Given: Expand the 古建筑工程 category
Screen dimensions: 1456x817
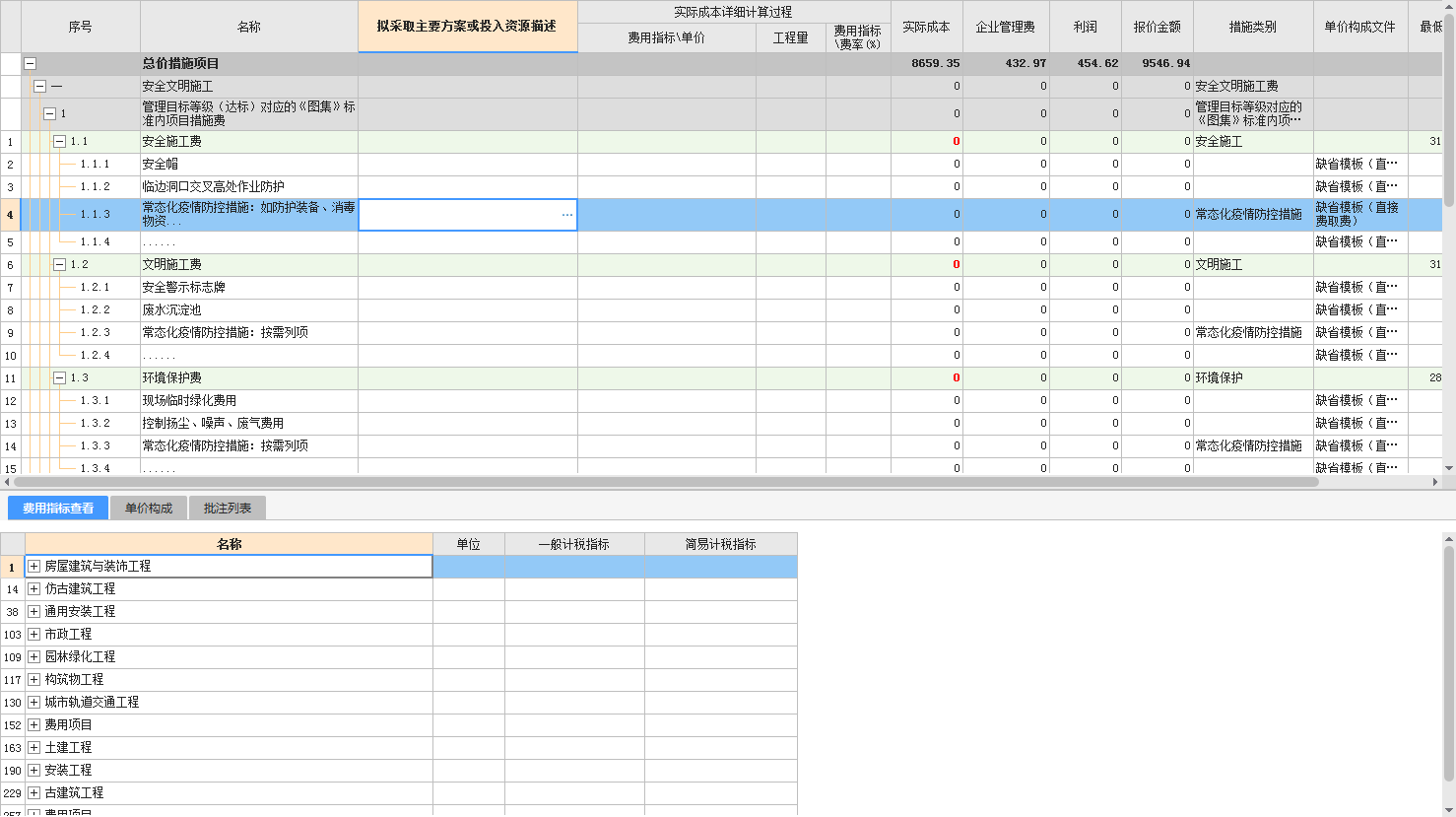Looking at the screenshot, I should (33, 793).
